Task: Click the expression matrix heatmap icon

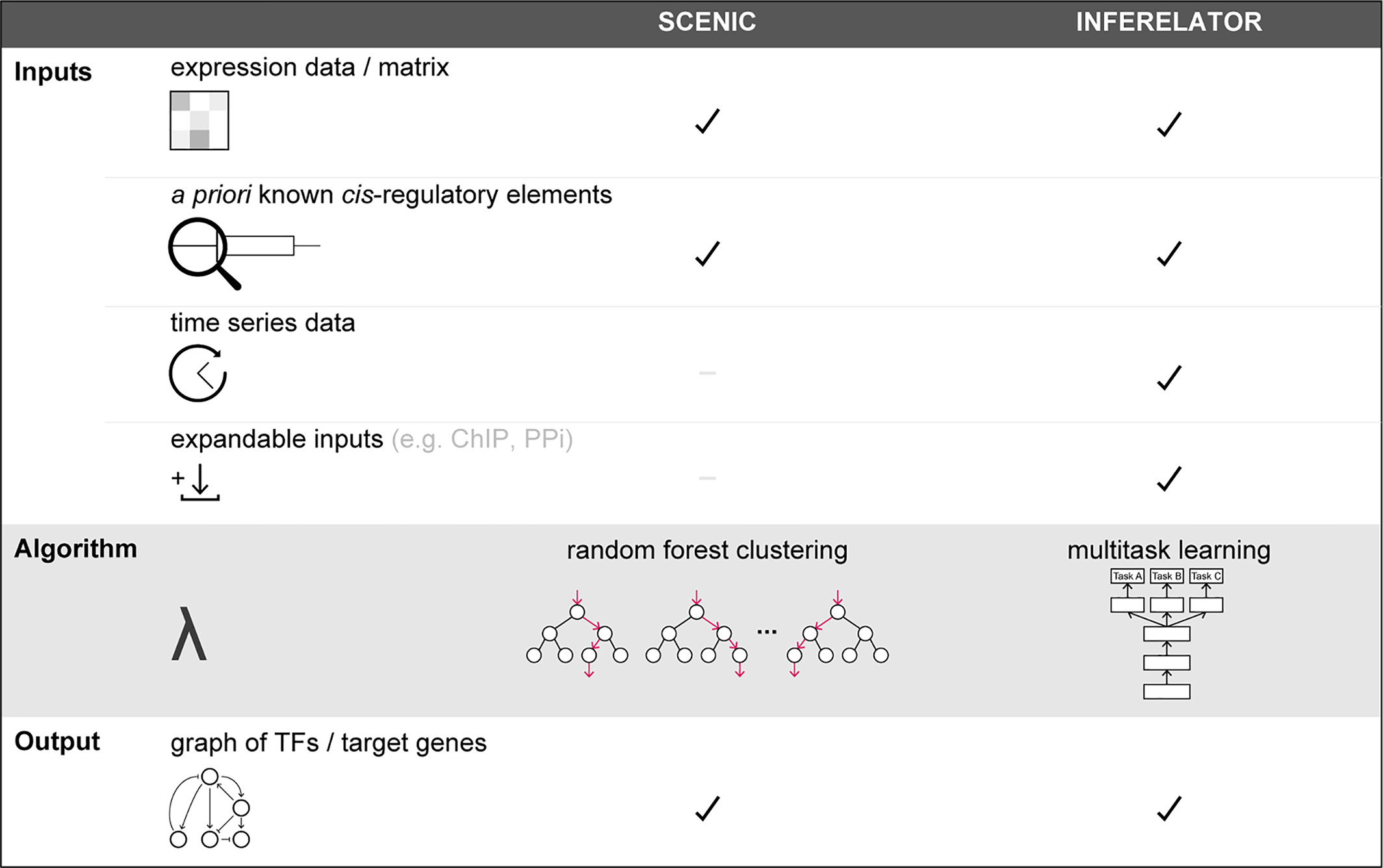Action: (199, 120)
